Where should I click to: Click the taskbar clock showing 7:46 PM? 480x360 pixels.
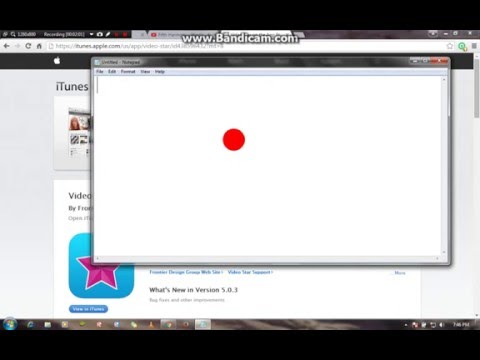click(461, 324)
